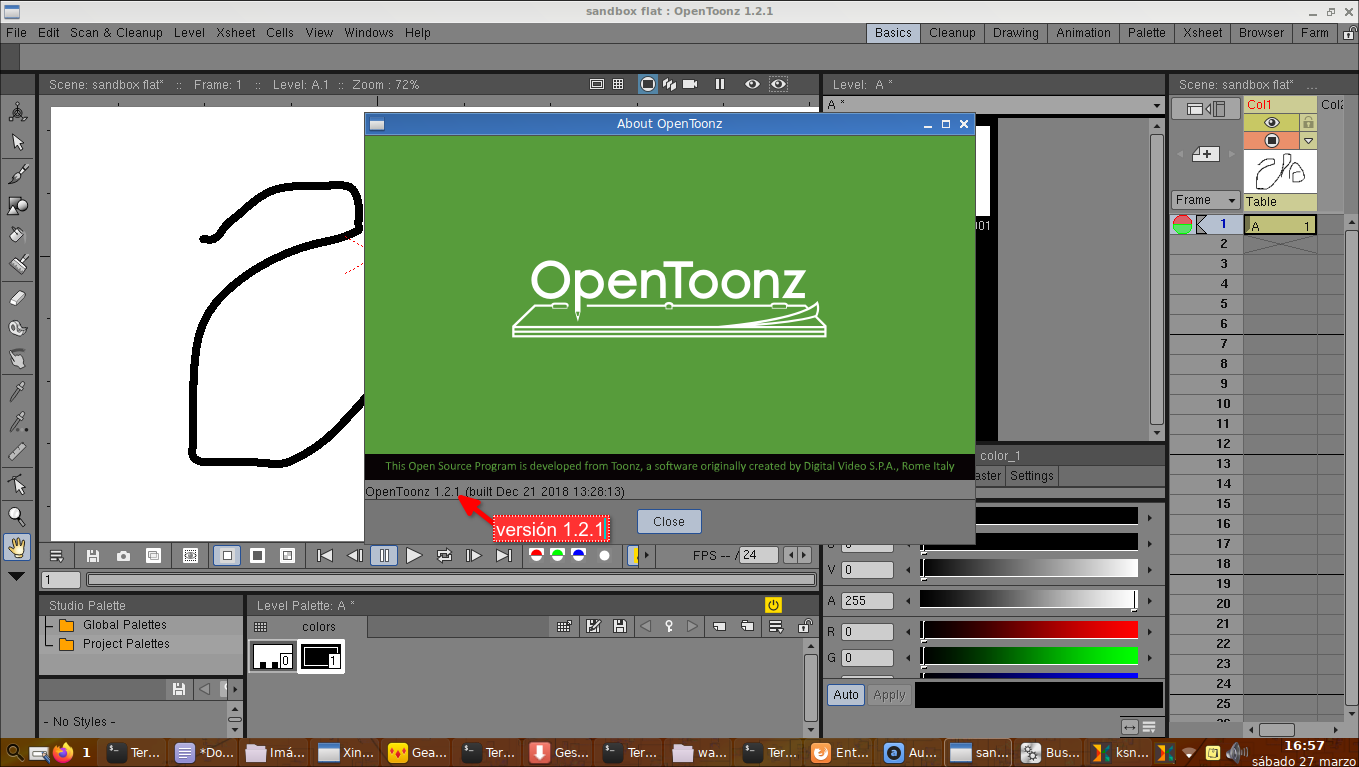Select color style swatch 1 in palette

click(x=321, y=656)
